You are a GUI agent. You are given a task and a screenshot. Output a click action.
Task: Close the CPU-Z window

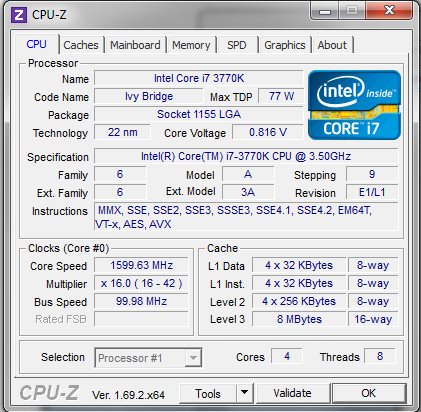[389, 11]
